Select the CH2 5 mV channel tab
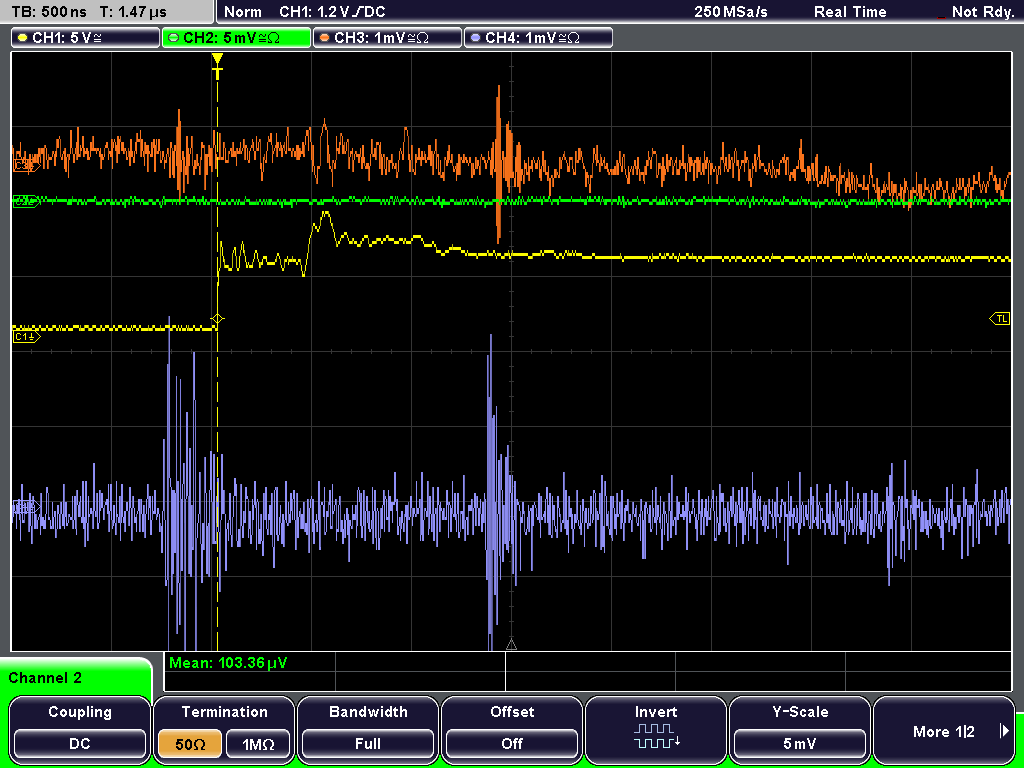This screenshot has width=1024, height=768. tap(236, 38)
